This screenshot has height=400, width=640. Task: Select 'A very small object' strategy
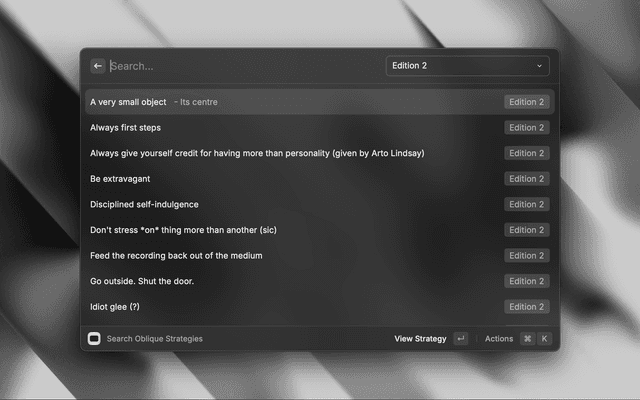(x=128, y=102)
